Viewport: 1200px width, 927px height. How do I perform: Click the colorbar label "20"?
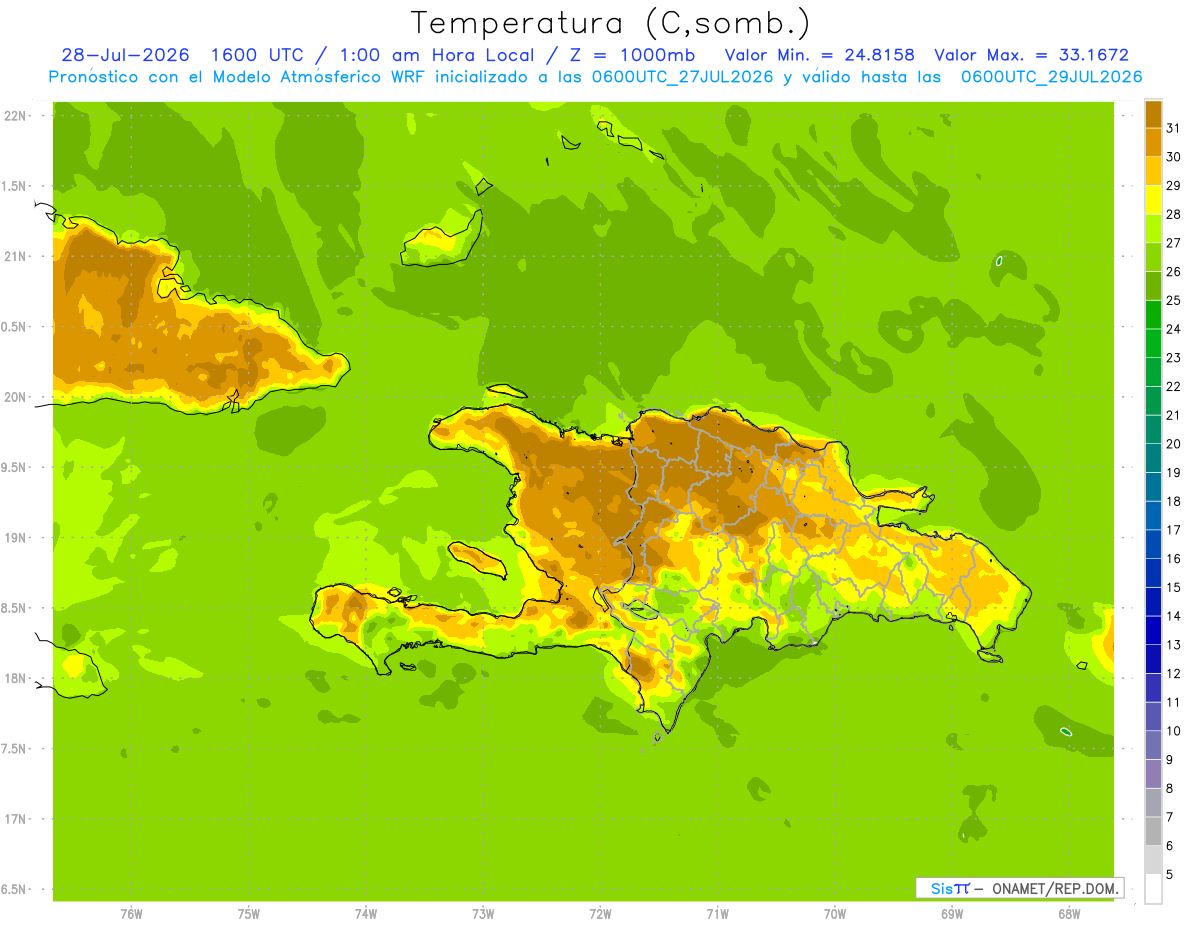coord(1174,444)
